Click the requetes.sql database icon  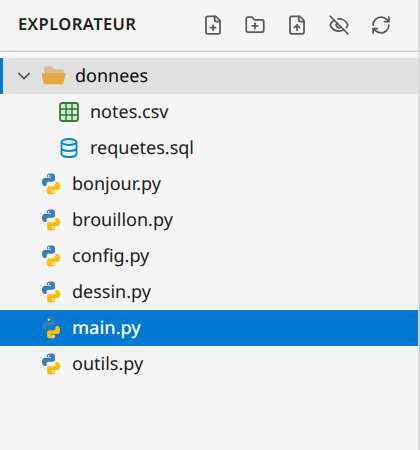pos(69,148)
